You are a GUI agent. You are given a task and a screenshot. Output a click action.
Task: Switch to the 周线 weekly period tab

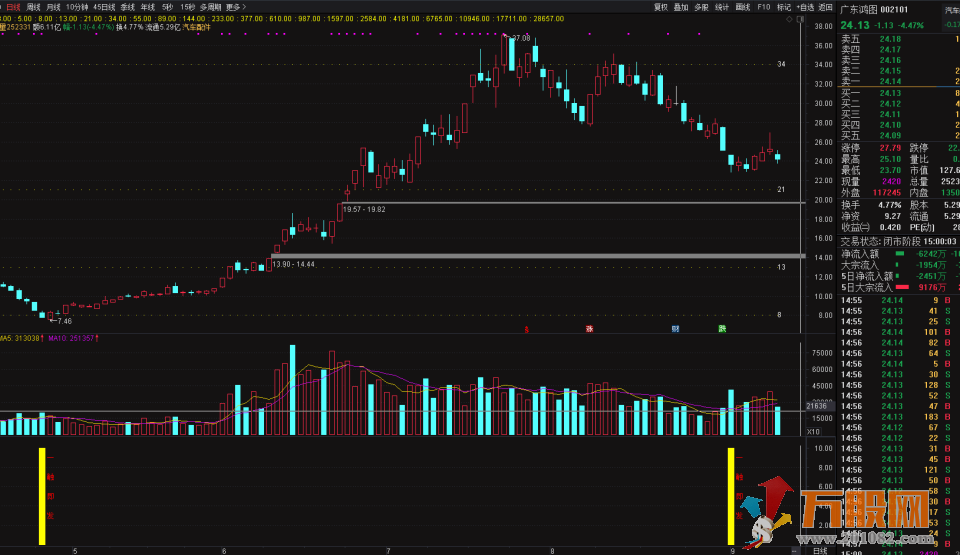point(33,7)
